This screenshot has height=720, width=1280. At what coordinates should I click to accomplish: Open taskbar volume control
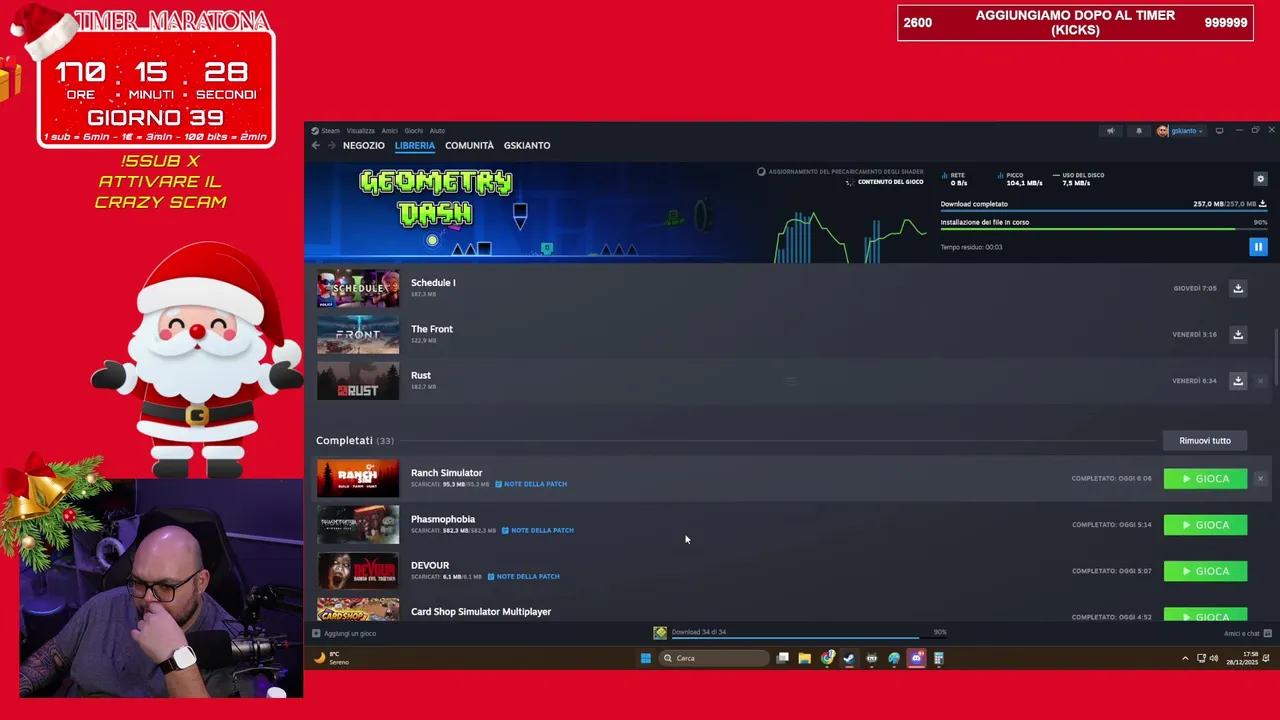coord(1214,658)
